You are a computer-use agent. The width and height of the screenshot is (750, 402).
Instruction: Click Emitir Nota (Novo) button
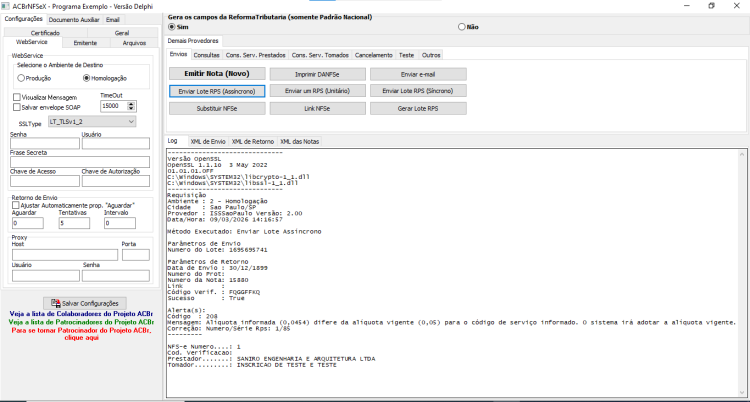[x=217, y=74]
